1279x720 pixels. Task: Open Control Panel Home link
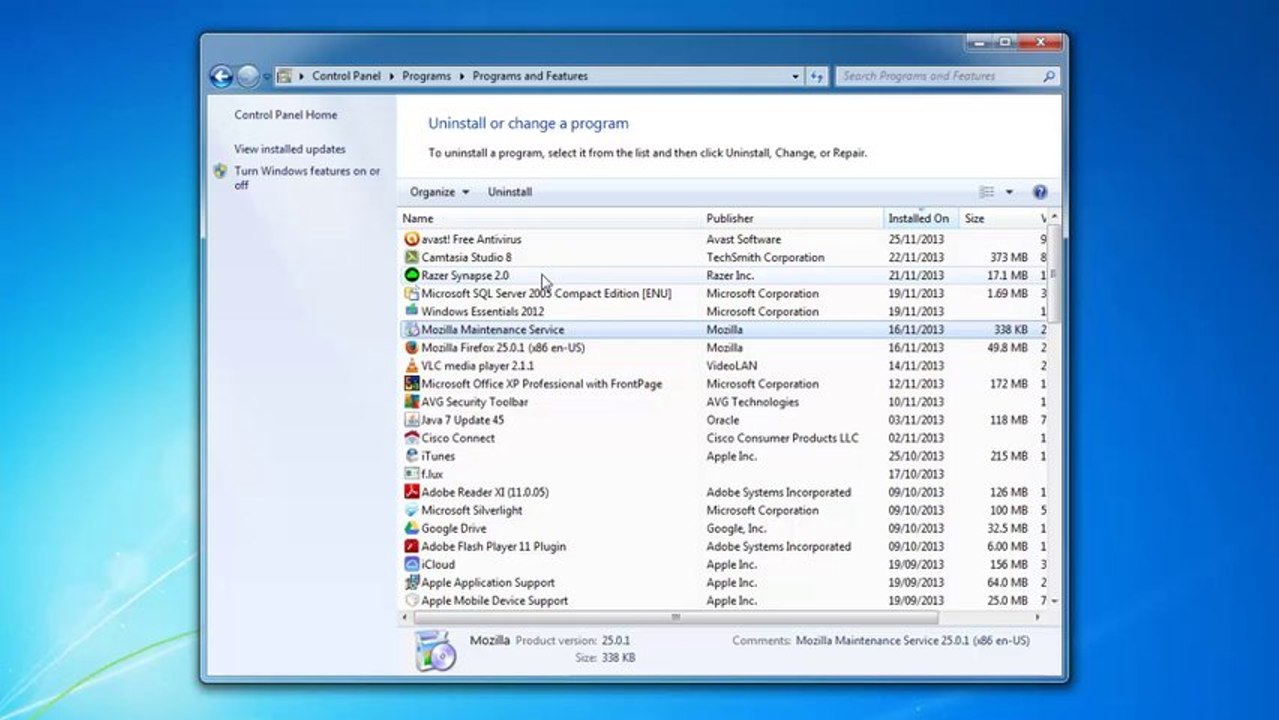[x=286, y=115]
